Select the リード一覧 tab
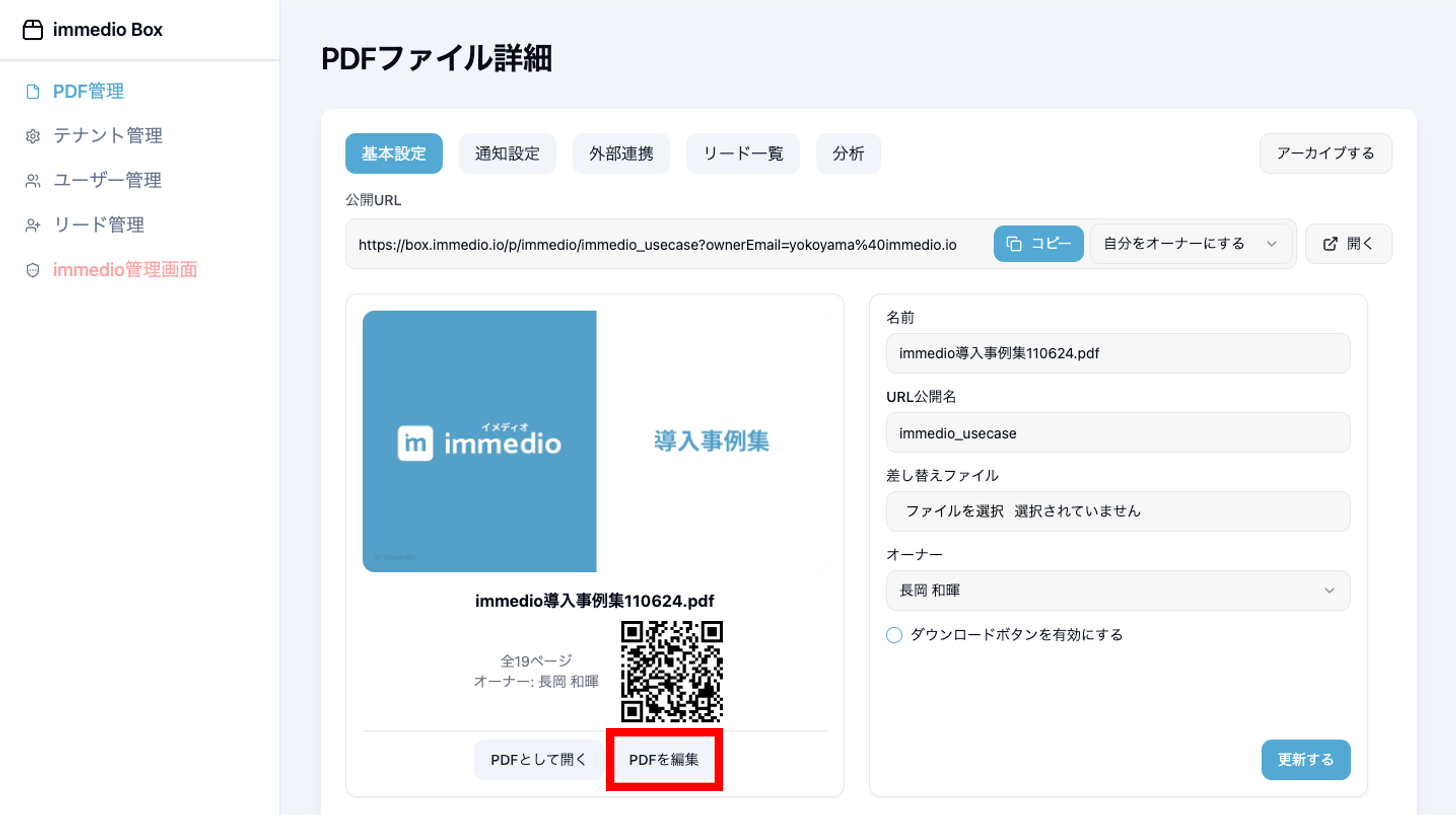 coord(742,154)
